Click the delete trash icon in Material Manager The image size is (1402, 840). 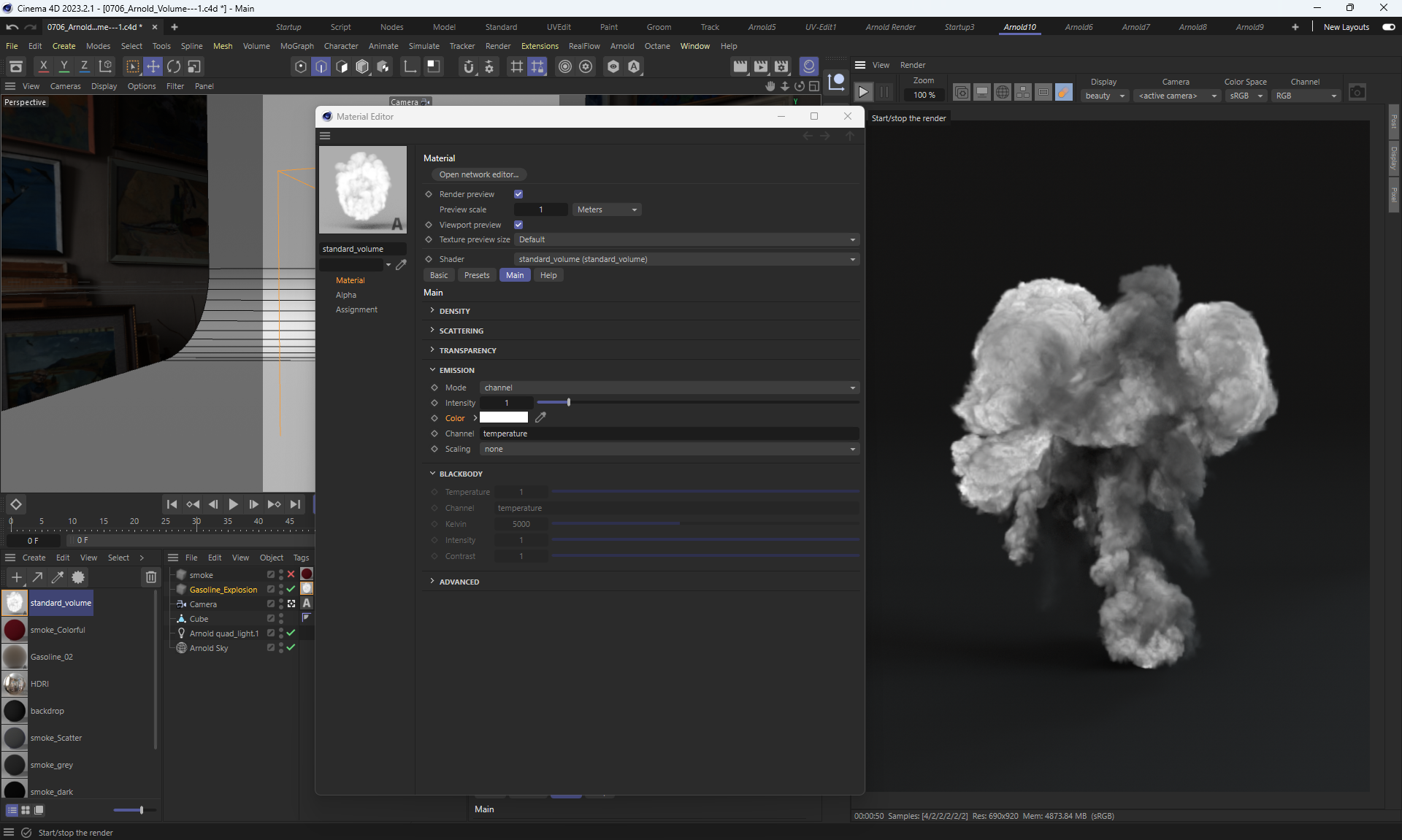[150, 577]
